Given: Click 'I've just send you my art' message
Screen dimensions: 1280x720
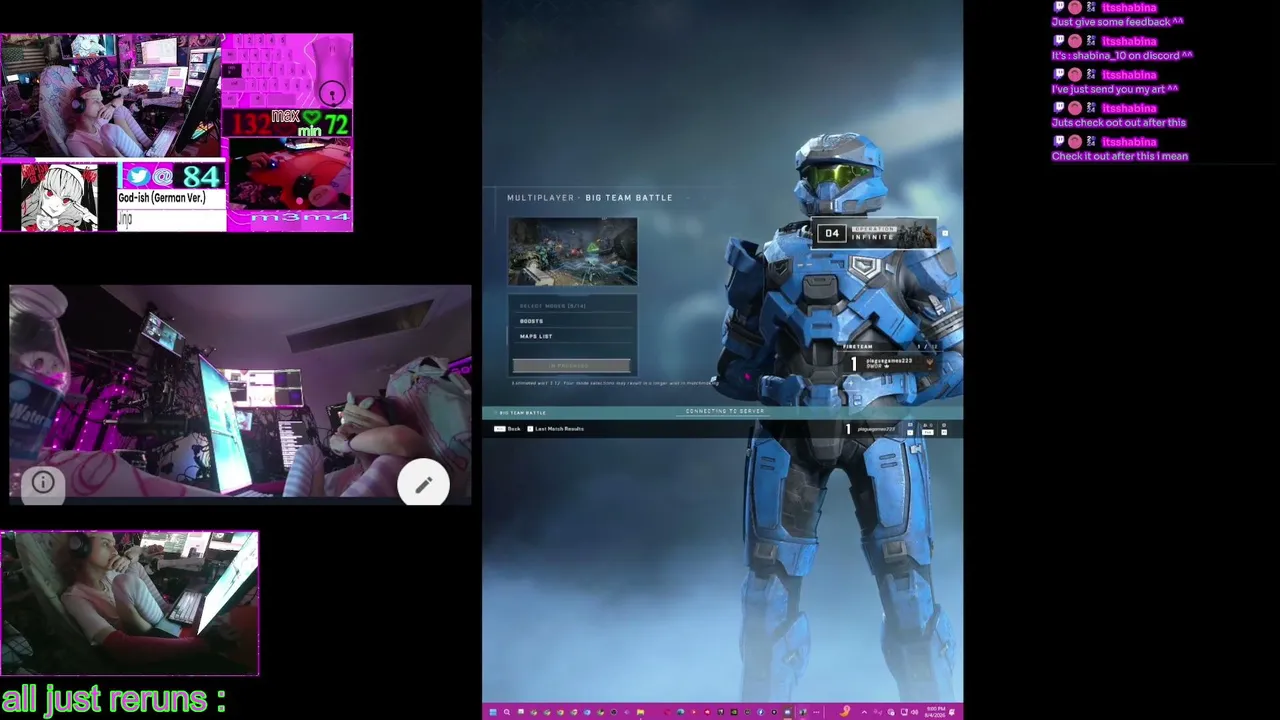Looking at the screenshot, I should click(1114, 89).
